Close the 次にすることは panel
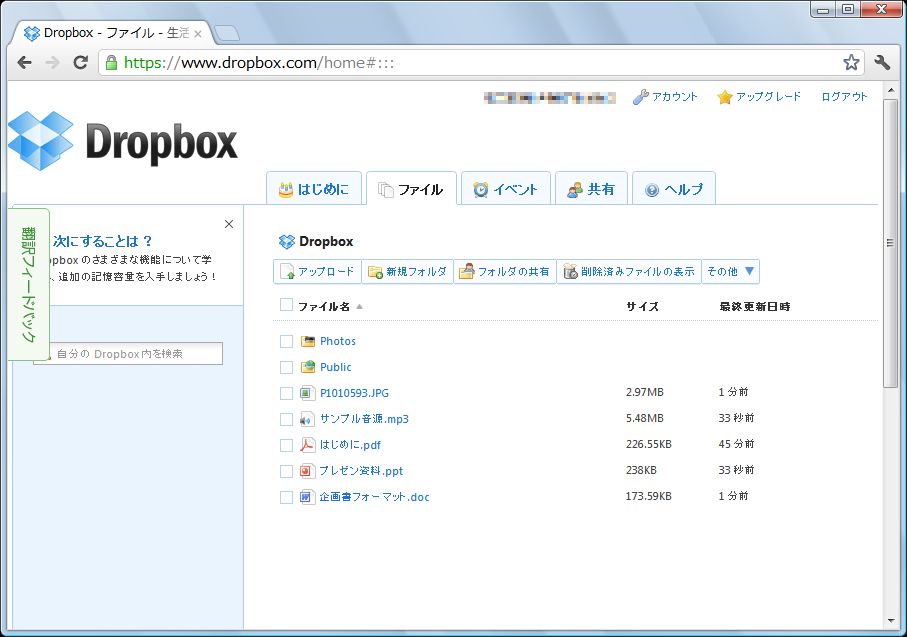907x637 pixels. [x=229, y=224]
